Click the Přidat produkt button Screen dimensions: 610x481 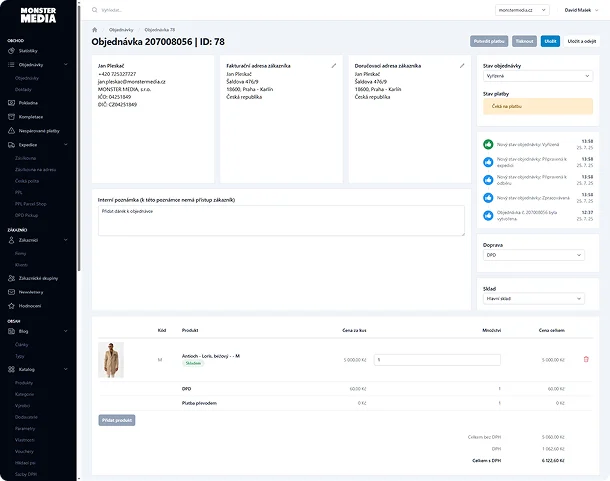(x=117, y=420)
